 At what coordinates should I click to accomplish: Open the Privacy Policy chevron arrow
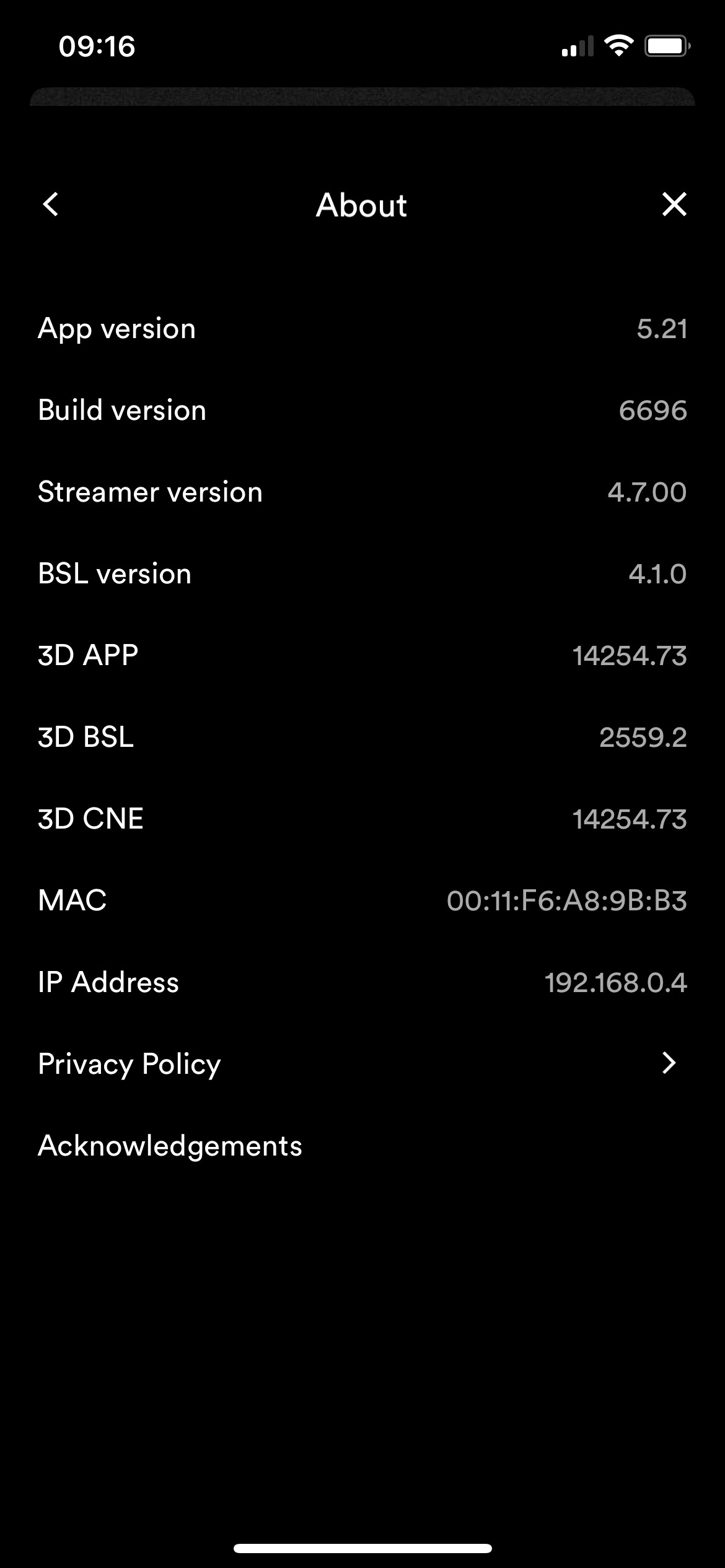coord(669,1063)
